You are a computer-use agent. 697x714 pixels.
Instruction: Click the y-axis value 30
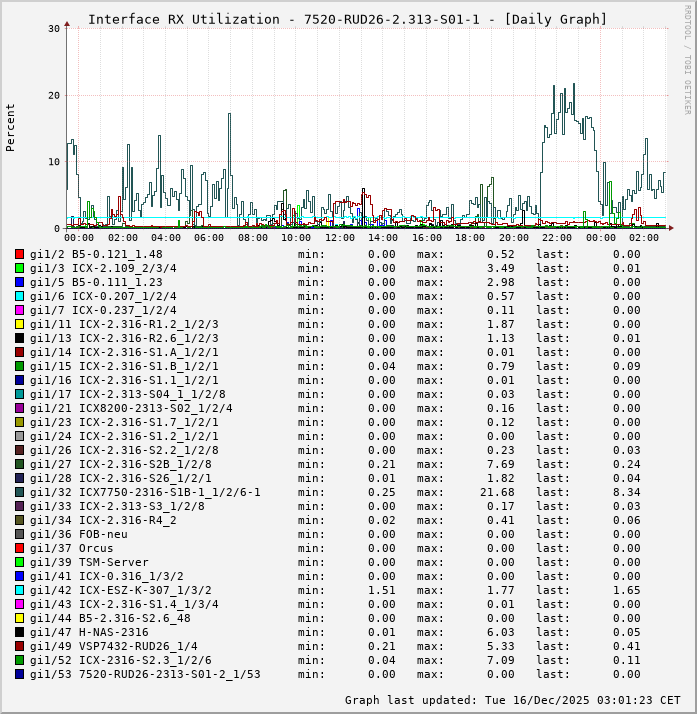tap(54, 29)
